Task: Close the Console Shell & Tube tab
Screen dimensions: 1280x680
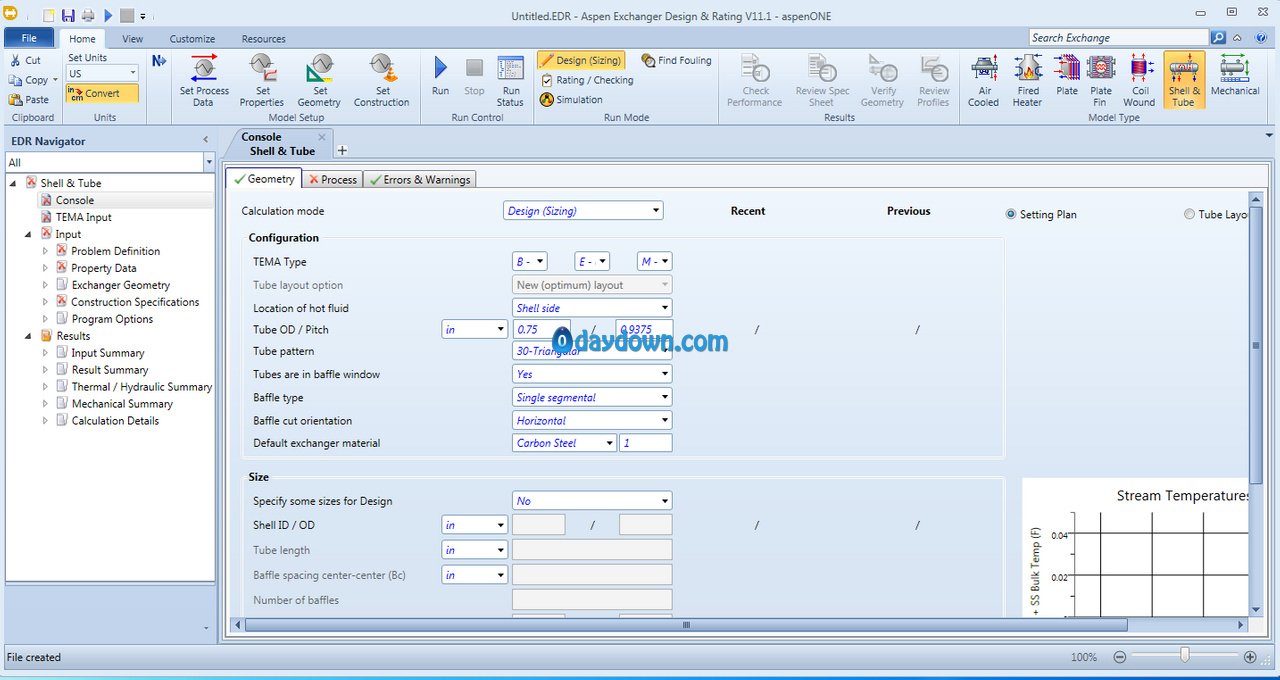Action: 322,137
